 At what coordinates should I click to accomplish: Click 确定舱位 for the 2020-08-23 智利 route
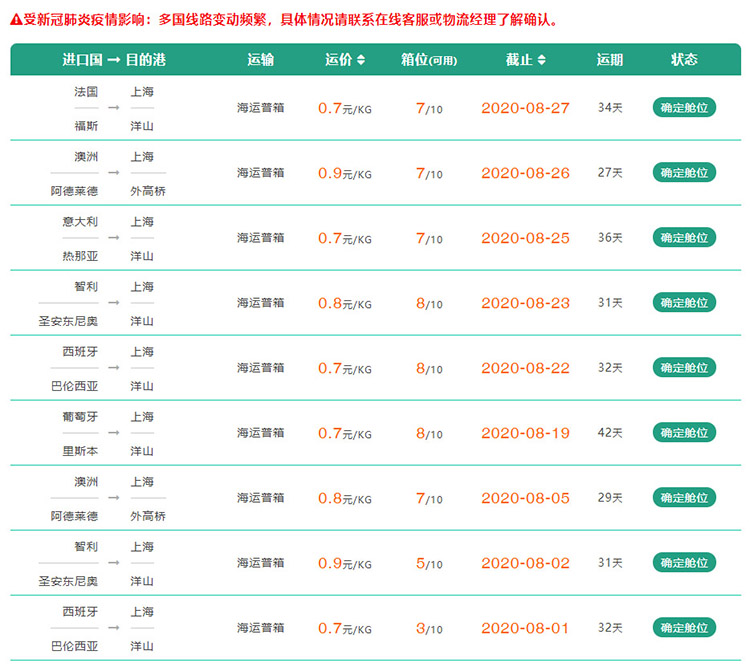coord(684,303)
